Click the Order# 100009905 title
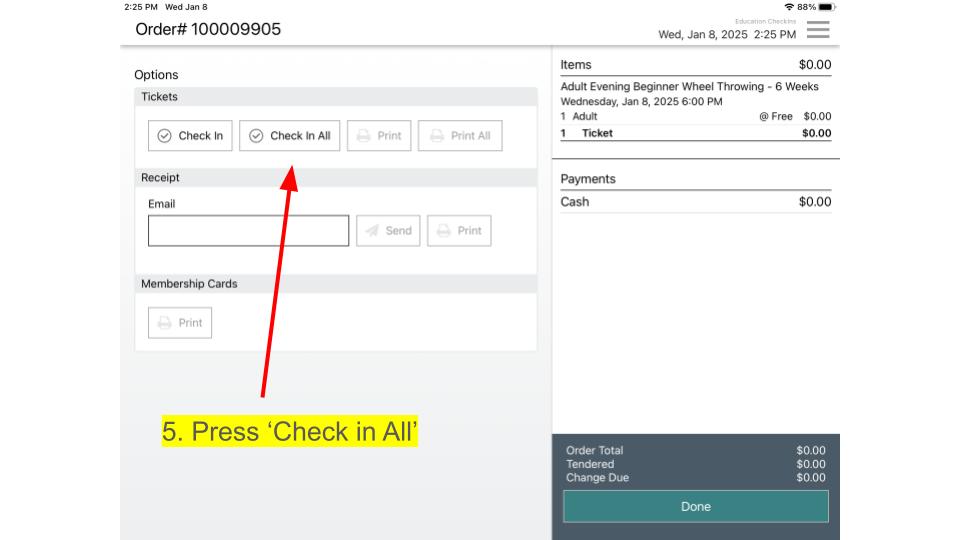960x540 pixels. [208, 29]
